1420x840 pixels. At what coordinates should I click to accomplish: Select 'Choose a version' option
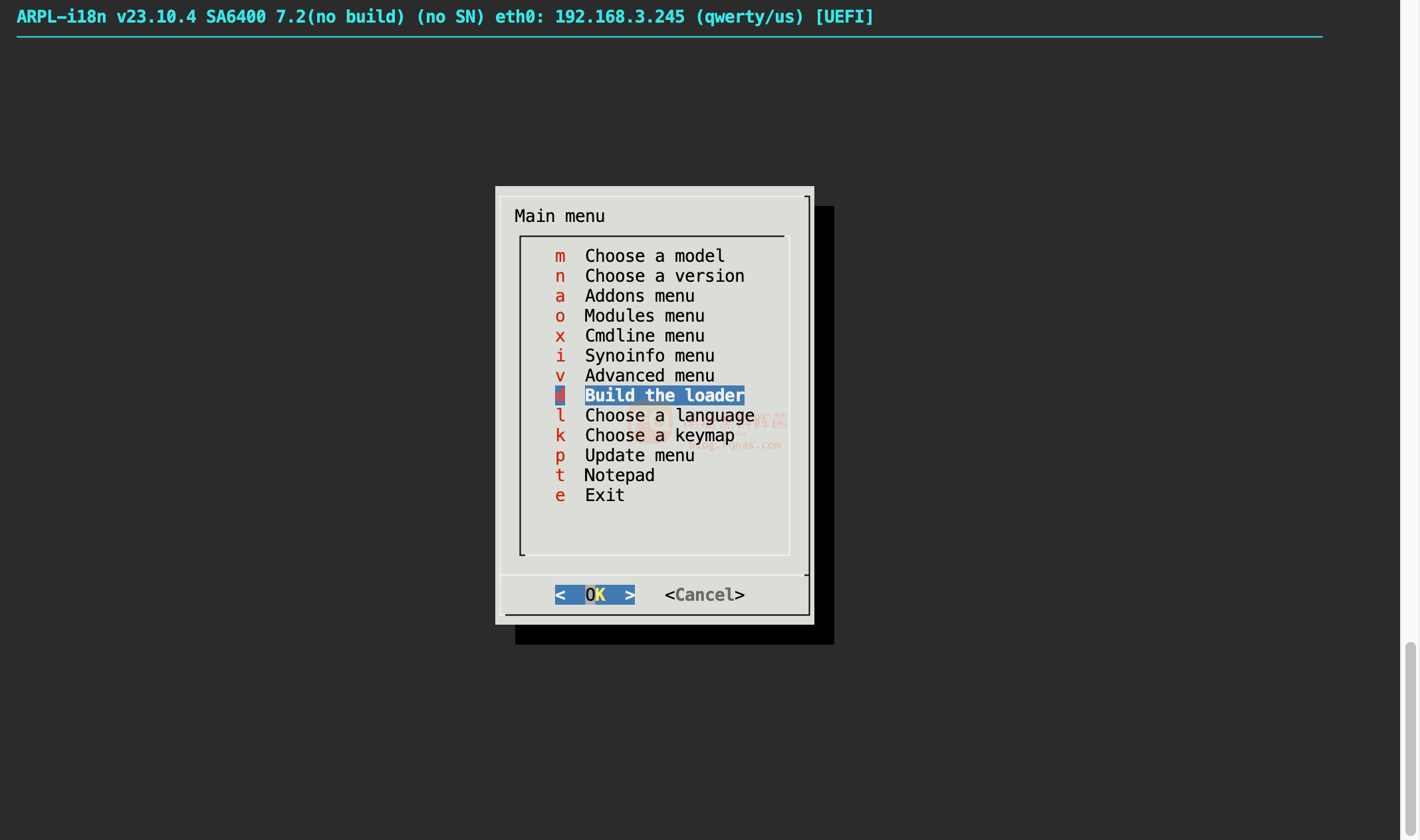tap(665, 275)
